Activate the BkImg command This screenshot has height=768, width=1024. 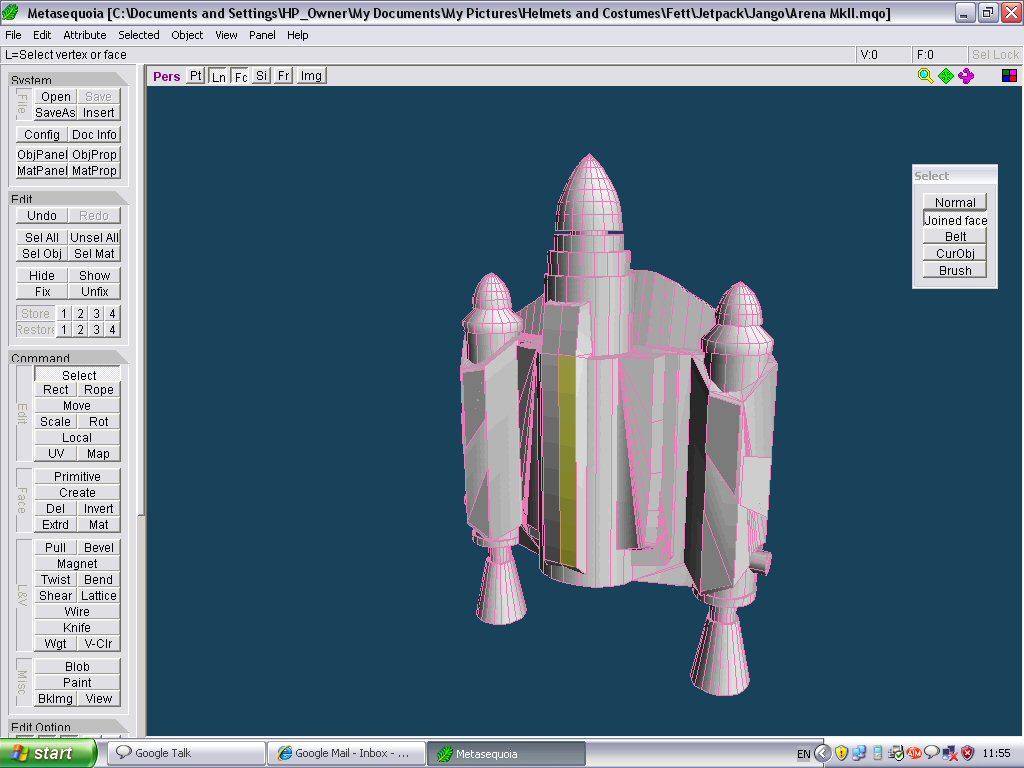(x=56, y=699)
